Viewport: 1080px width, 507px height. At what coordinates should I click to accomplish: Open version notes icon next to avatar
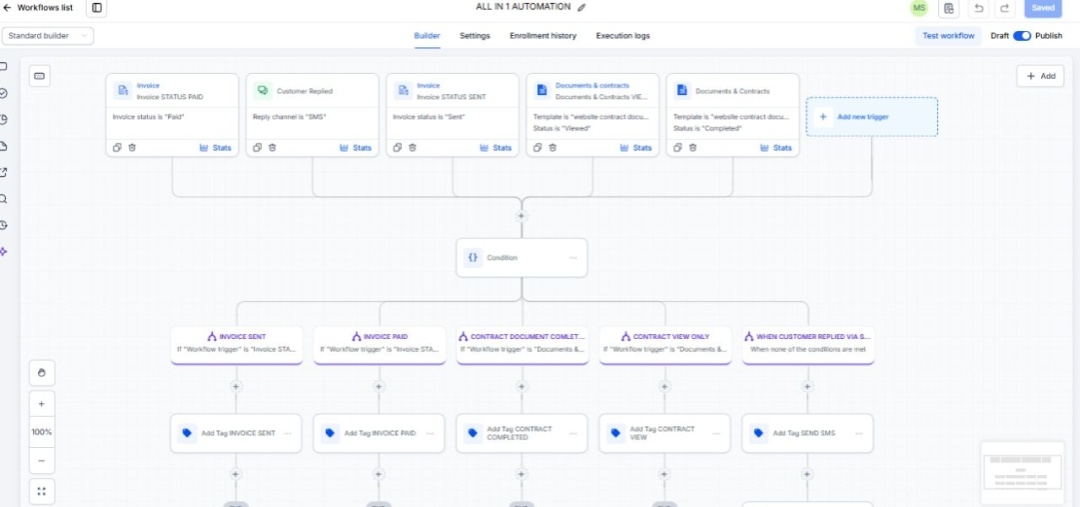[948, 8]
